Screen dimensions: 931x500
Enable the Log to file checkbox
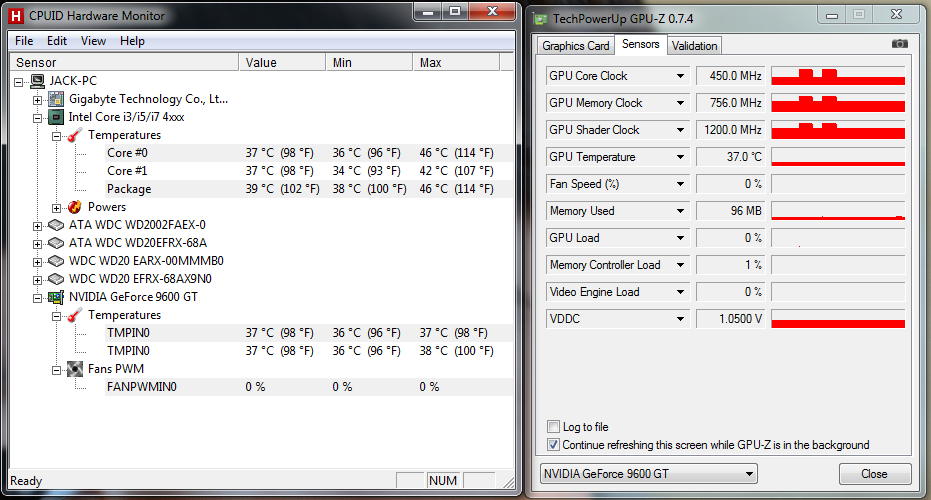click(x=553, y=426)
